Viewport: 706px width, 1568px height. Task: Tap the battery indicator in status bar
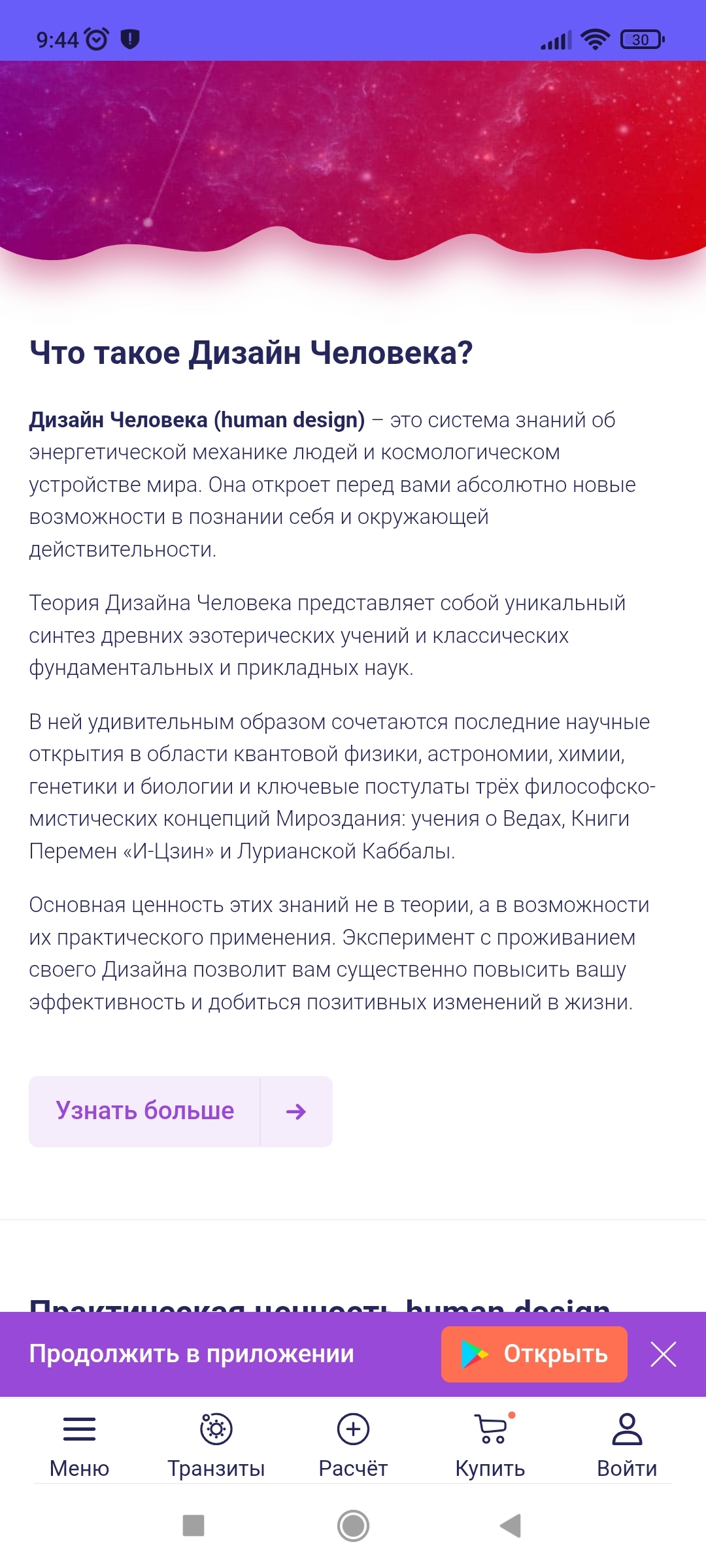[642, 40]
